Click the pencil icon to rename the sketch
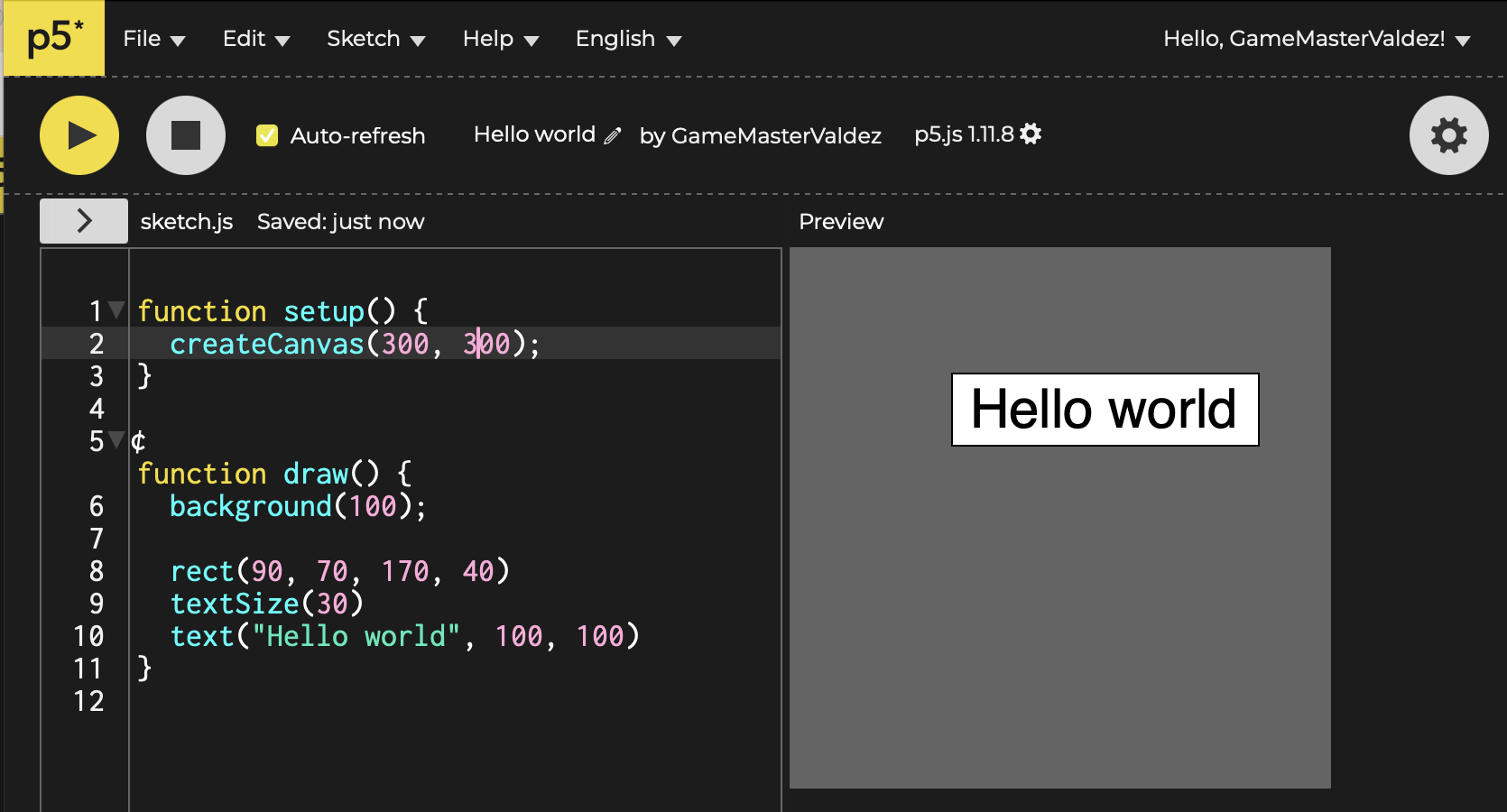This screenshot has height=812, width=1507. coord(614,135)
